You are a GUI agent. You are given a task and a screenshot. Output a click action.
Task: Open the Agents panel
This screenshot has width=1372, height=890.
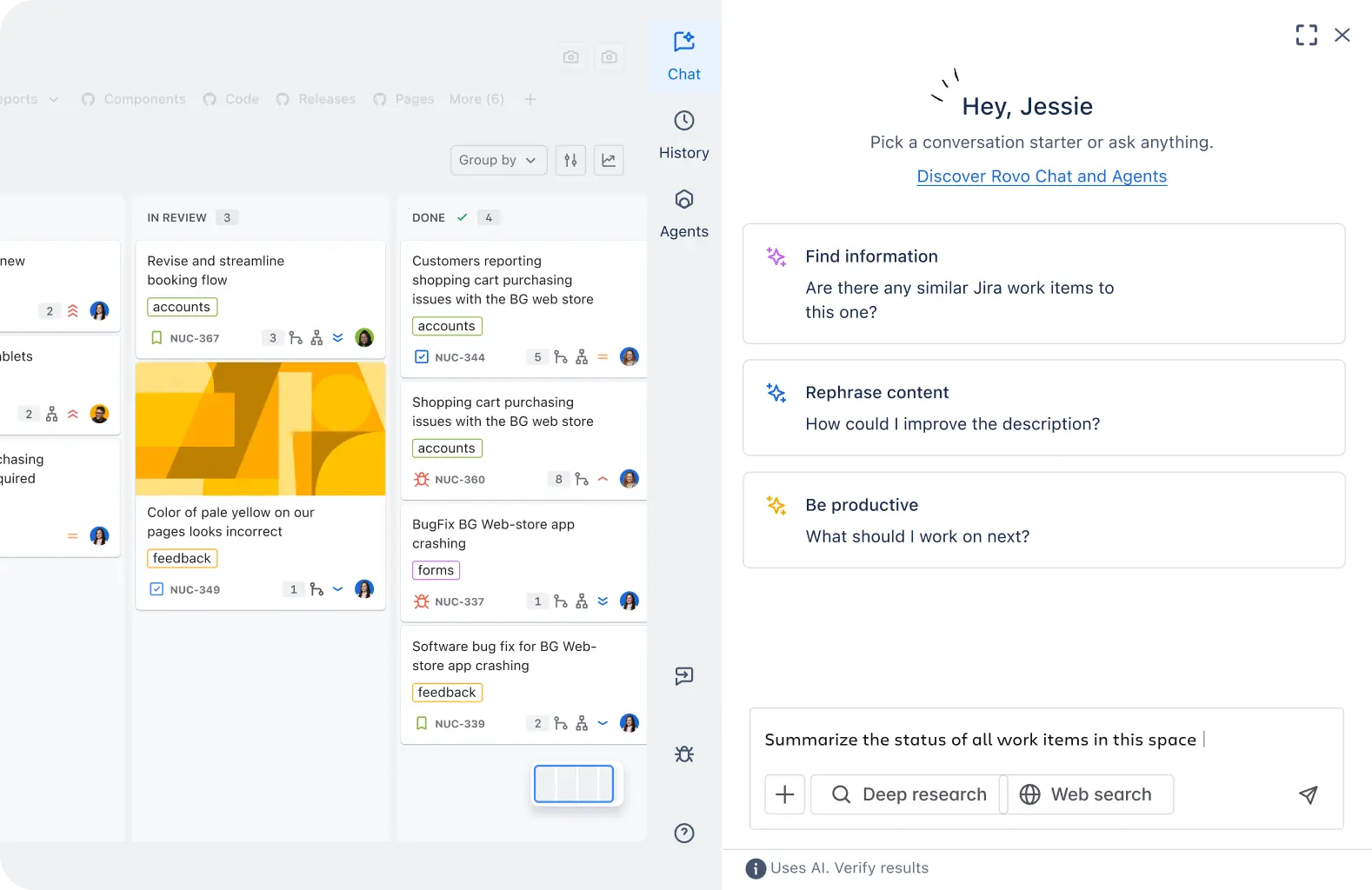coord(683,214)
